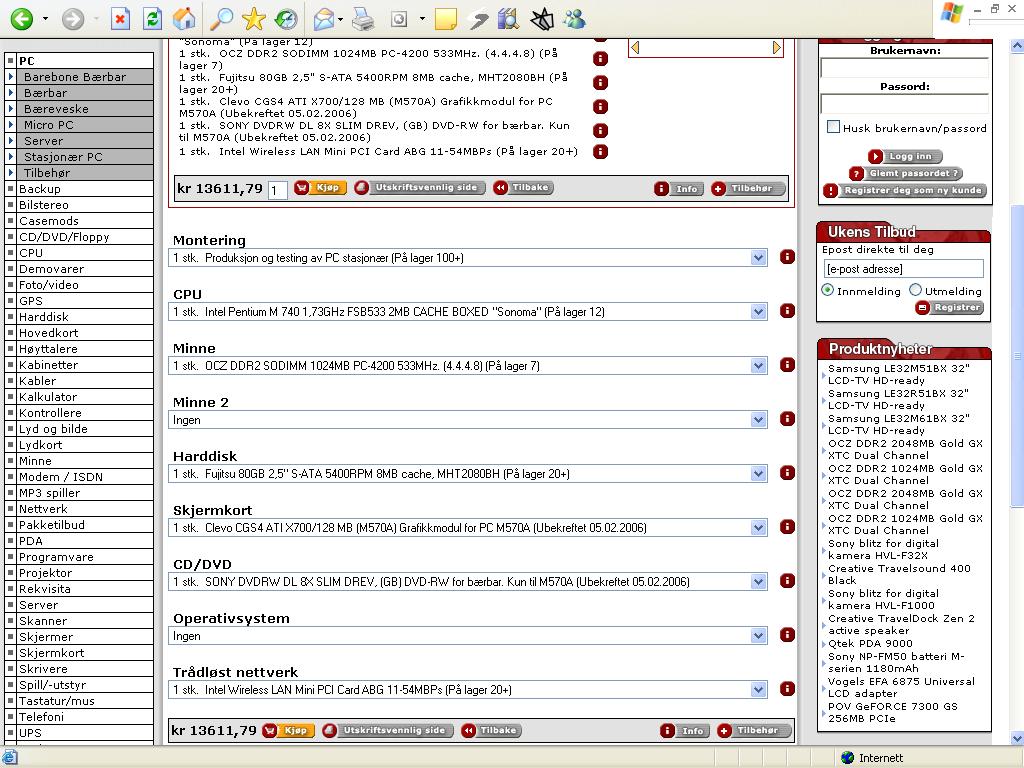Click page scrollbar down arrow
The width and height of the screenshot is (1024, 768).
(x=1017, y=739)
